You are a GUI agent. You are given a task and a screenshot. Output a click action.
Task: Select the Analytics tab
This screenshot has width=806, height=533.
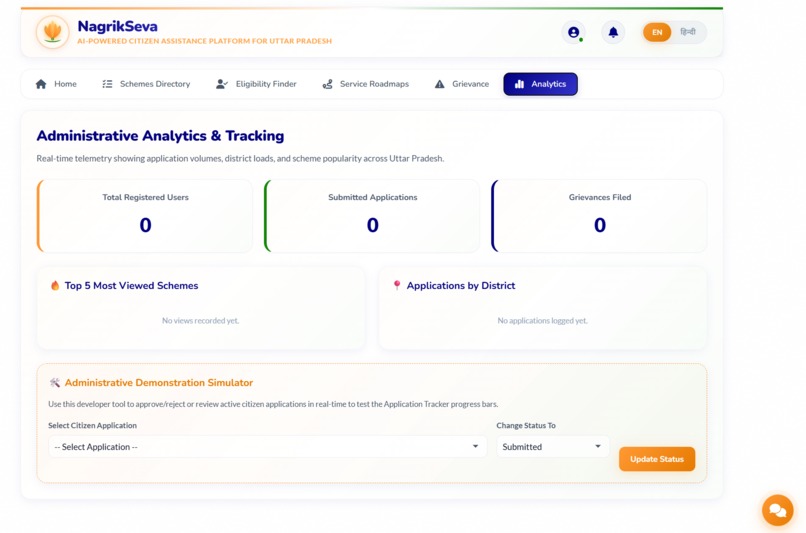(540, 84)
